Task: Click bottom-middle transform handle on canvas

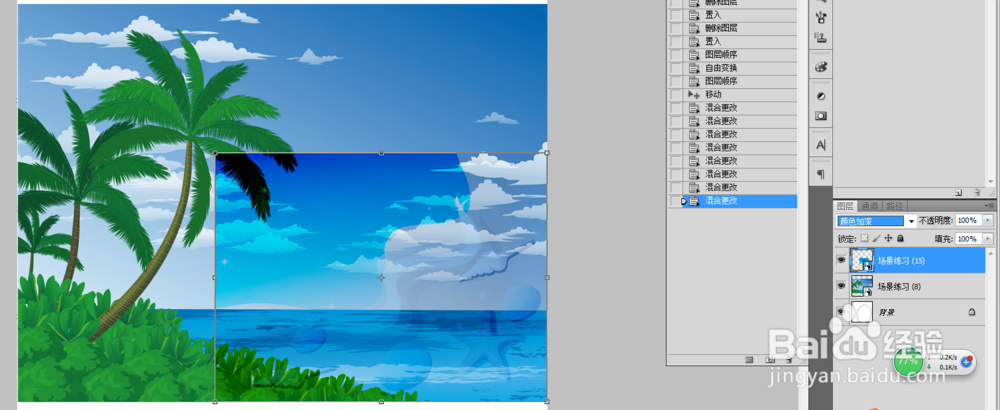Action: (x=381, y=402)
